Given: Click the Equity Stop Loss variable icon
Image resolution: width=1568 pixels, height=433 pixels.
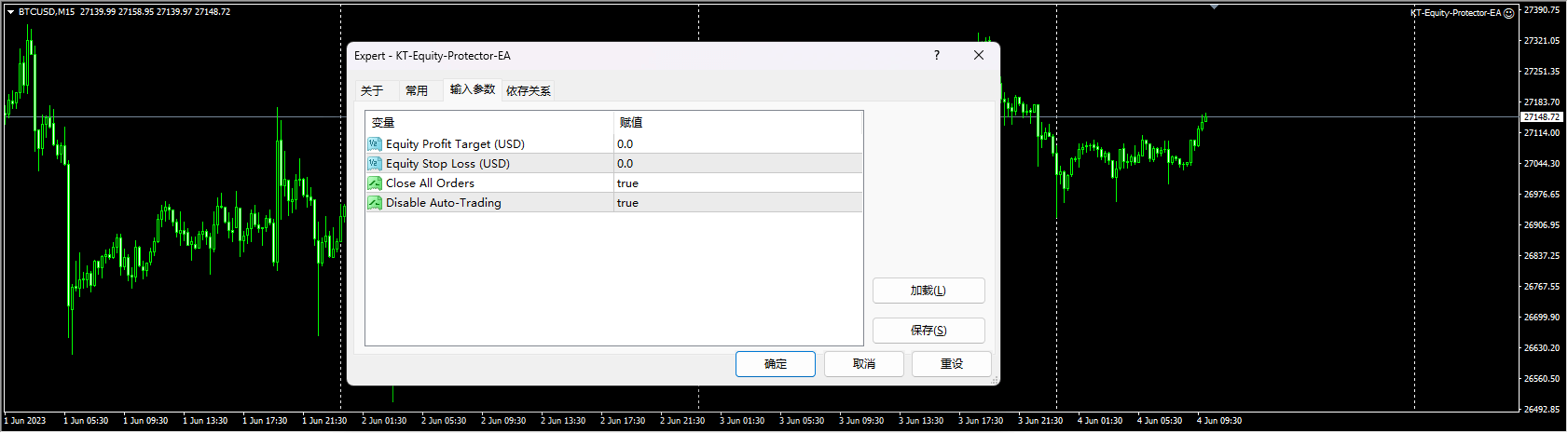Looking at the screenshot, I should click(x=375, y=164).
